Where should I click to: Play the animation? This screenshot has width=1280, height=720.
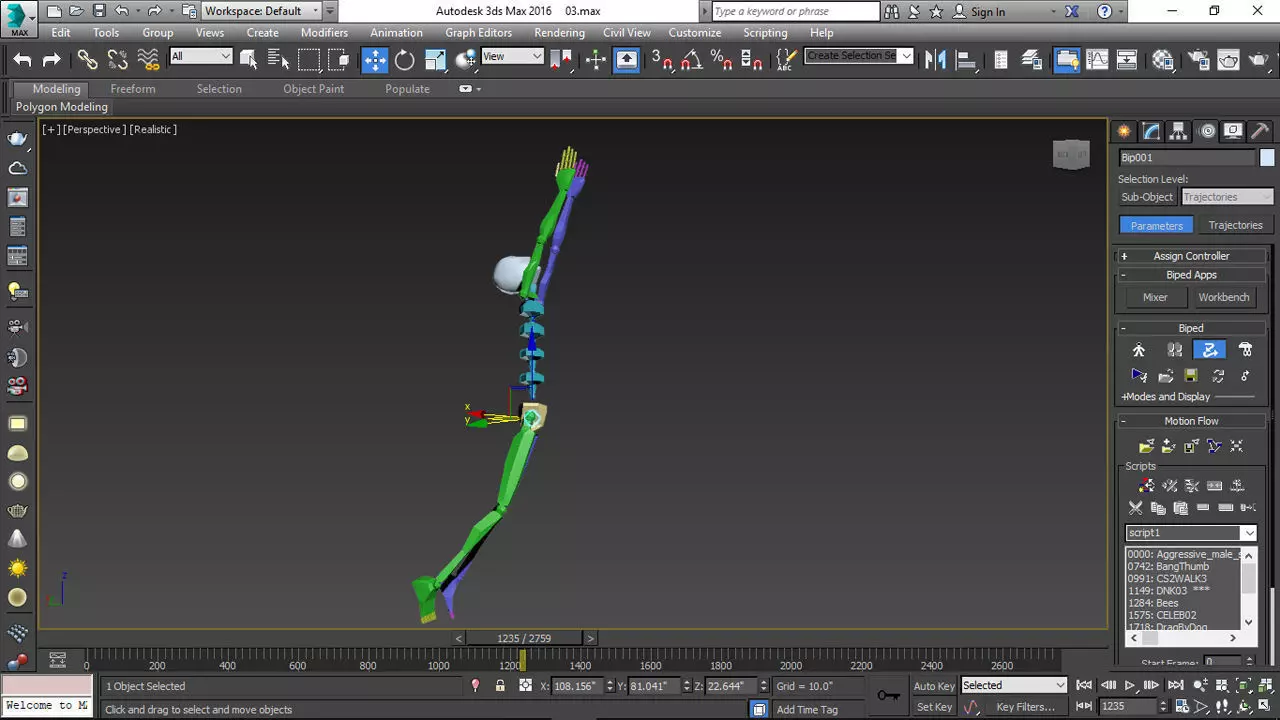[x=1130, y=686]
